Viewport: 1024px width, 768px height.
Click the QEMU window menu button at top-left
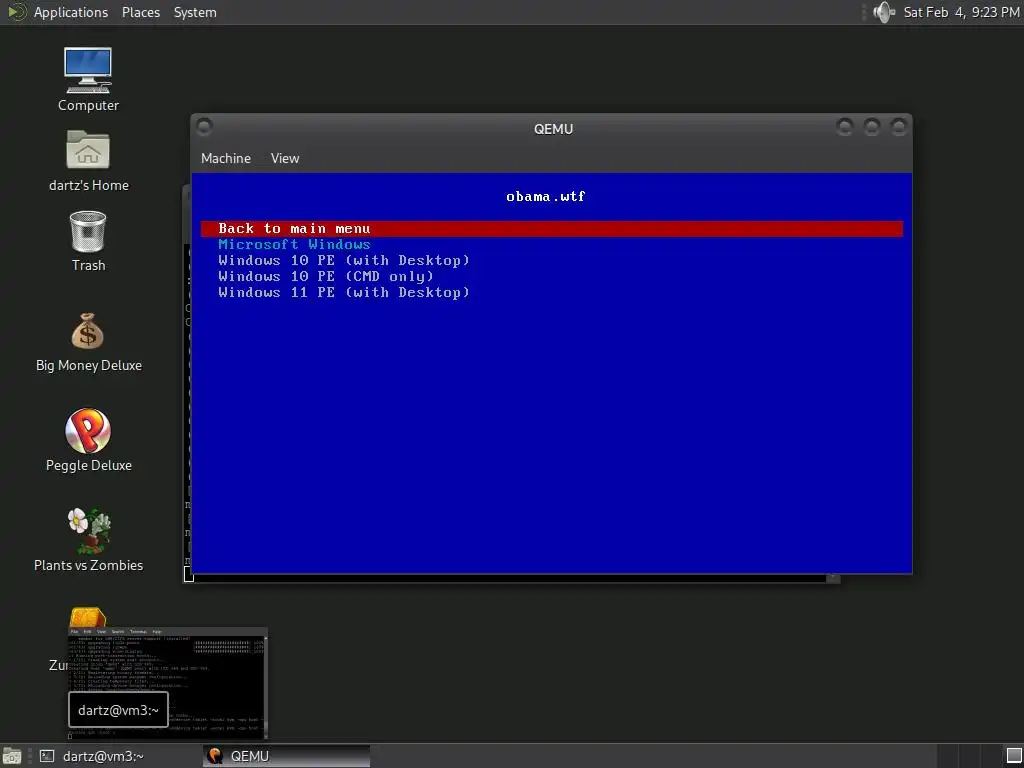click(204, 126)
